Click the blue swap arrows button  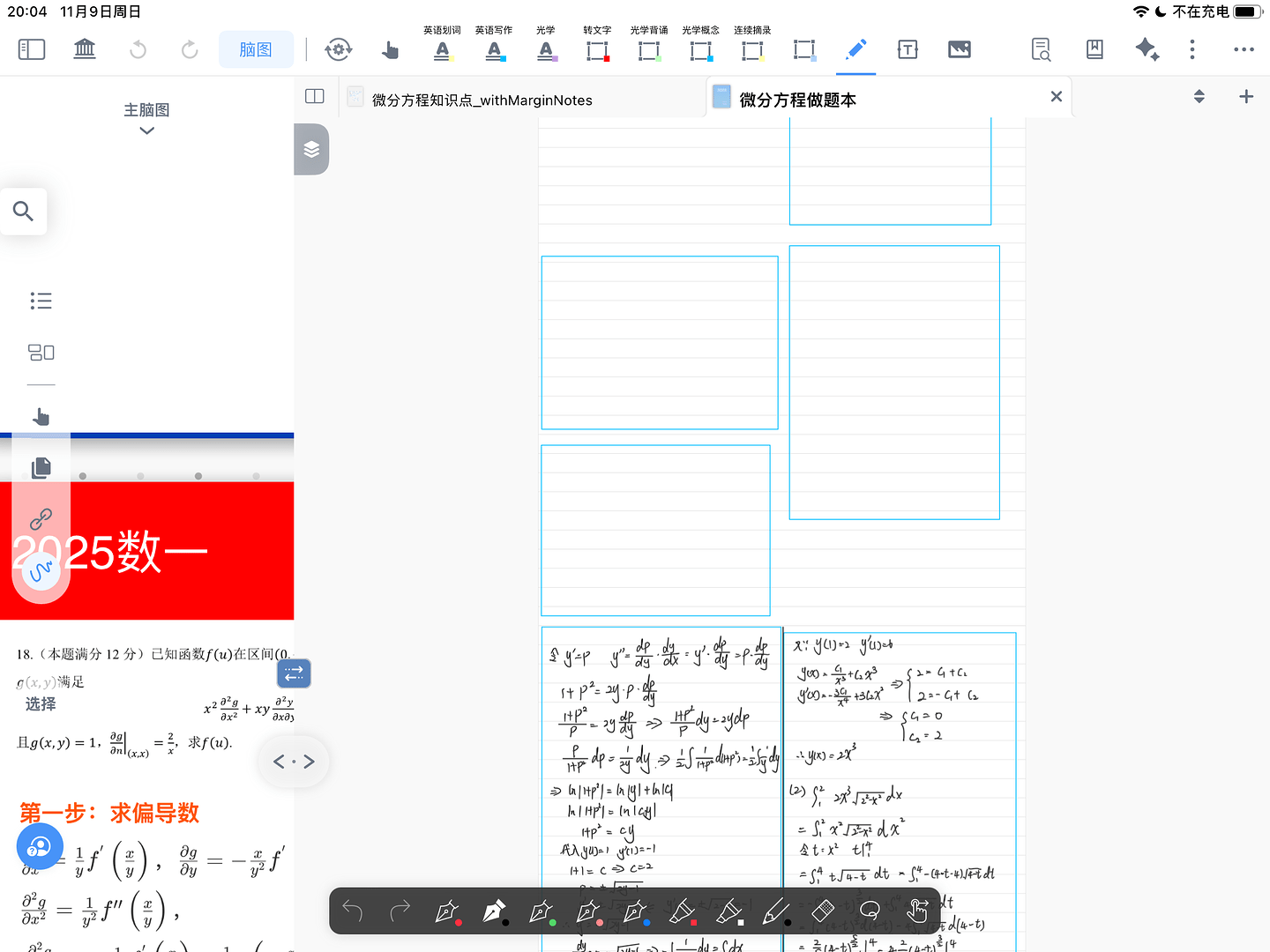pos(294,673)
